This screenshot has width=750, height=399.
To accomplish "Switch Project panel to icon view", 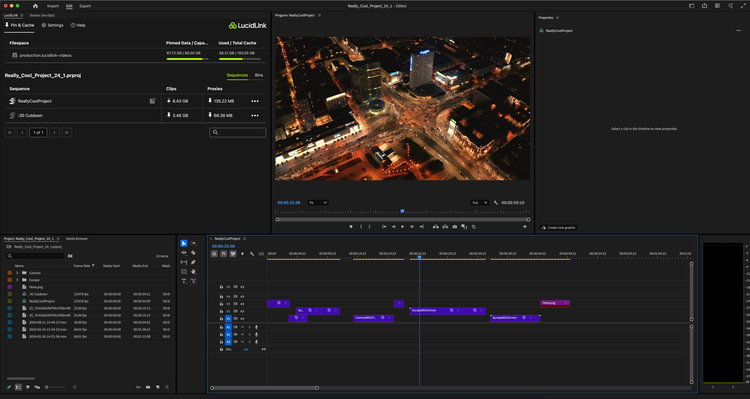I will [x=28, y=387].
